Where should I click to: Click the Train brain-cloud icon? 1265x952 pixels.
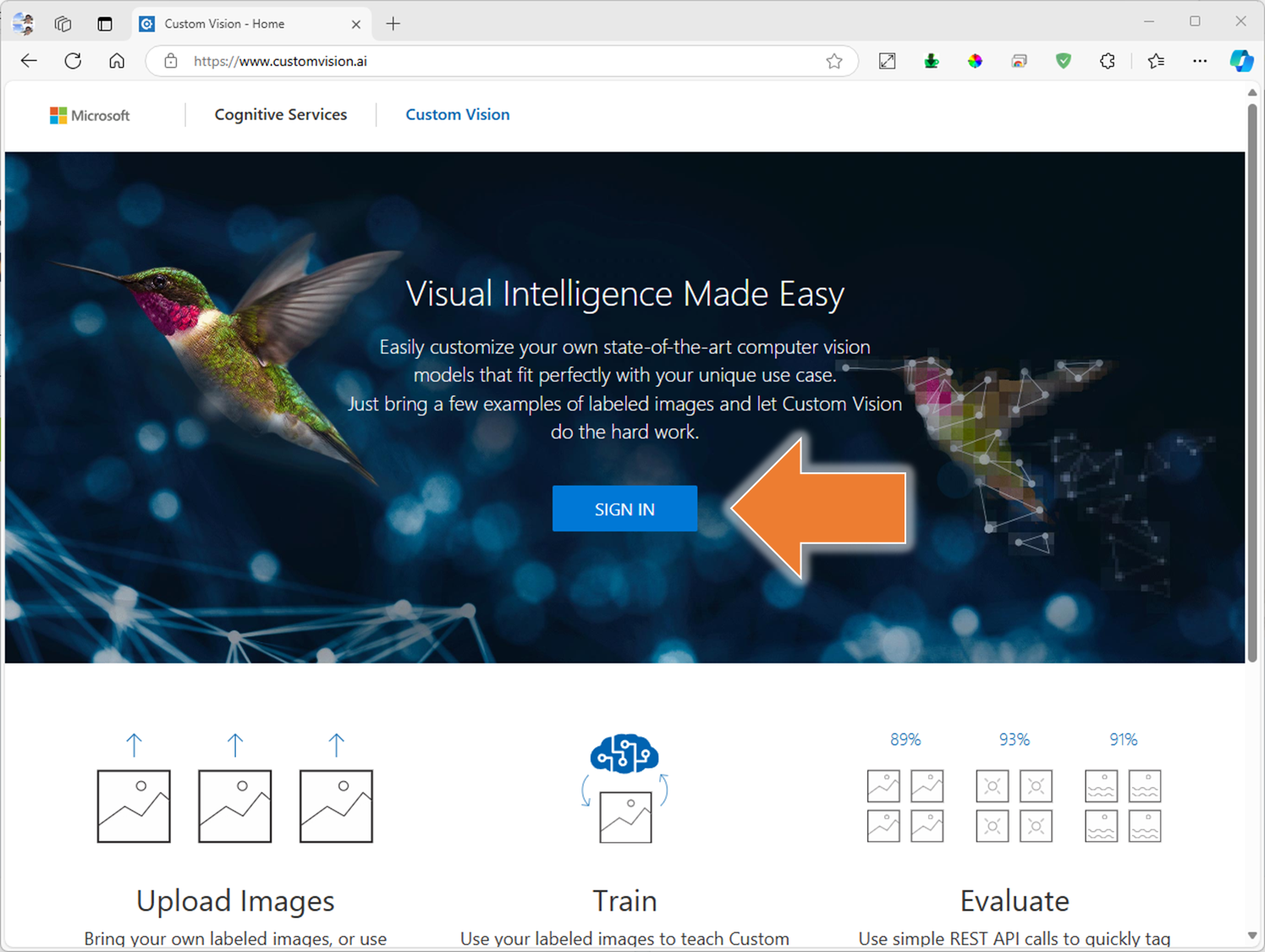tap(624, 754)
